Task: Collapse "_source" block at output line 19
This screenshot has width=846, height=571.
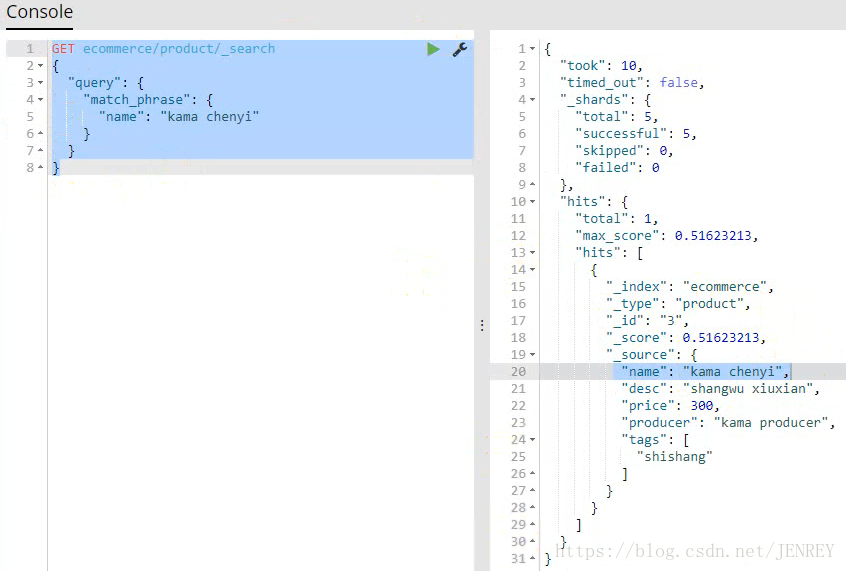Action: 533,355
